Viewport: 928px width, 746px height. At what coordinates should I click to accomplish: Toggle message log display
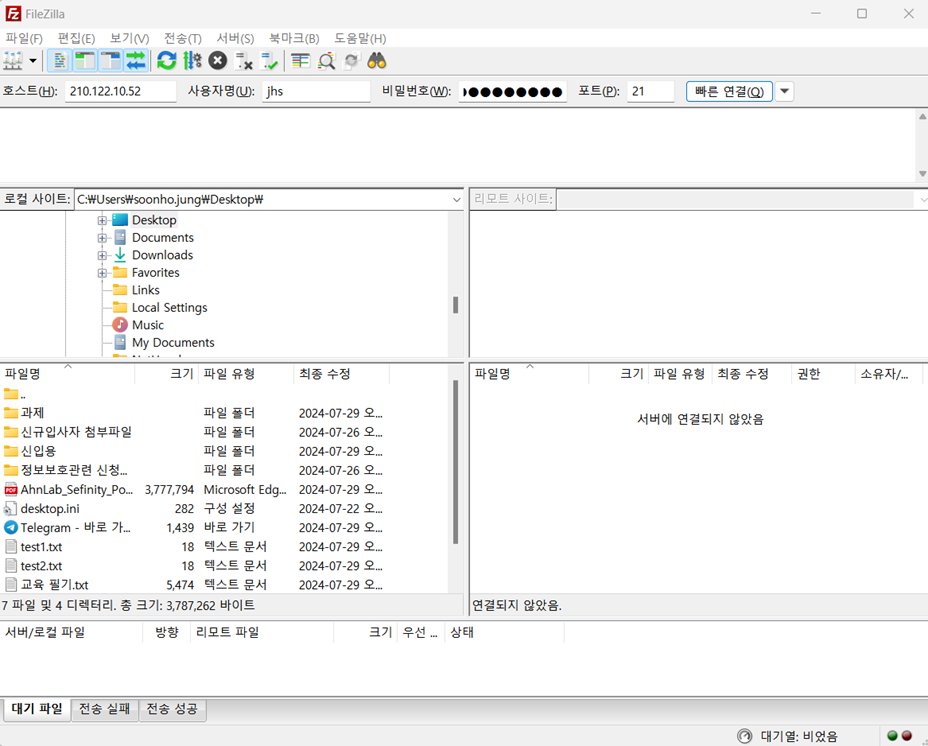pyautogui.click(x=59, y=61)
